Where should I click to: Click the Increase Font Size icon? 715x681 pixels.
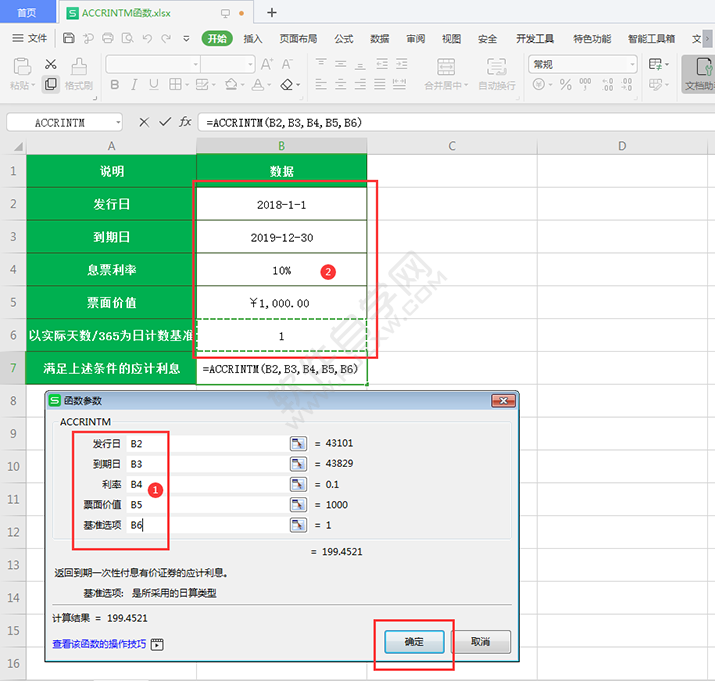267,64
